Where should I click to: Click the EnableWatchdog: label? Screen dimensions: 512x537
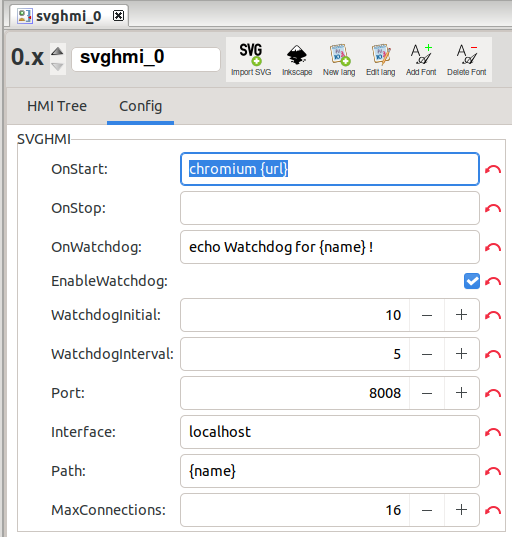(109, 281)
